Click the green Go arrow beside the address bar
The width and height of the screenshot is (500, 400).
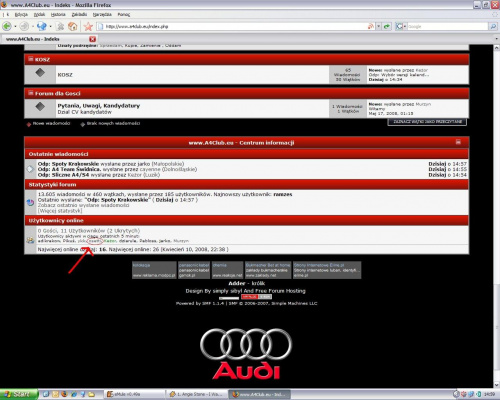point(387,26)
